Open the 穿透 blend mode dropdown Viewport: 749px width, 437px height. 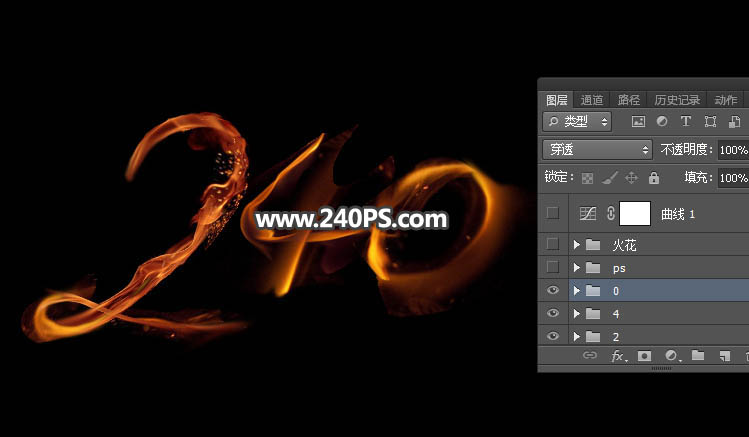click(597, 150)
